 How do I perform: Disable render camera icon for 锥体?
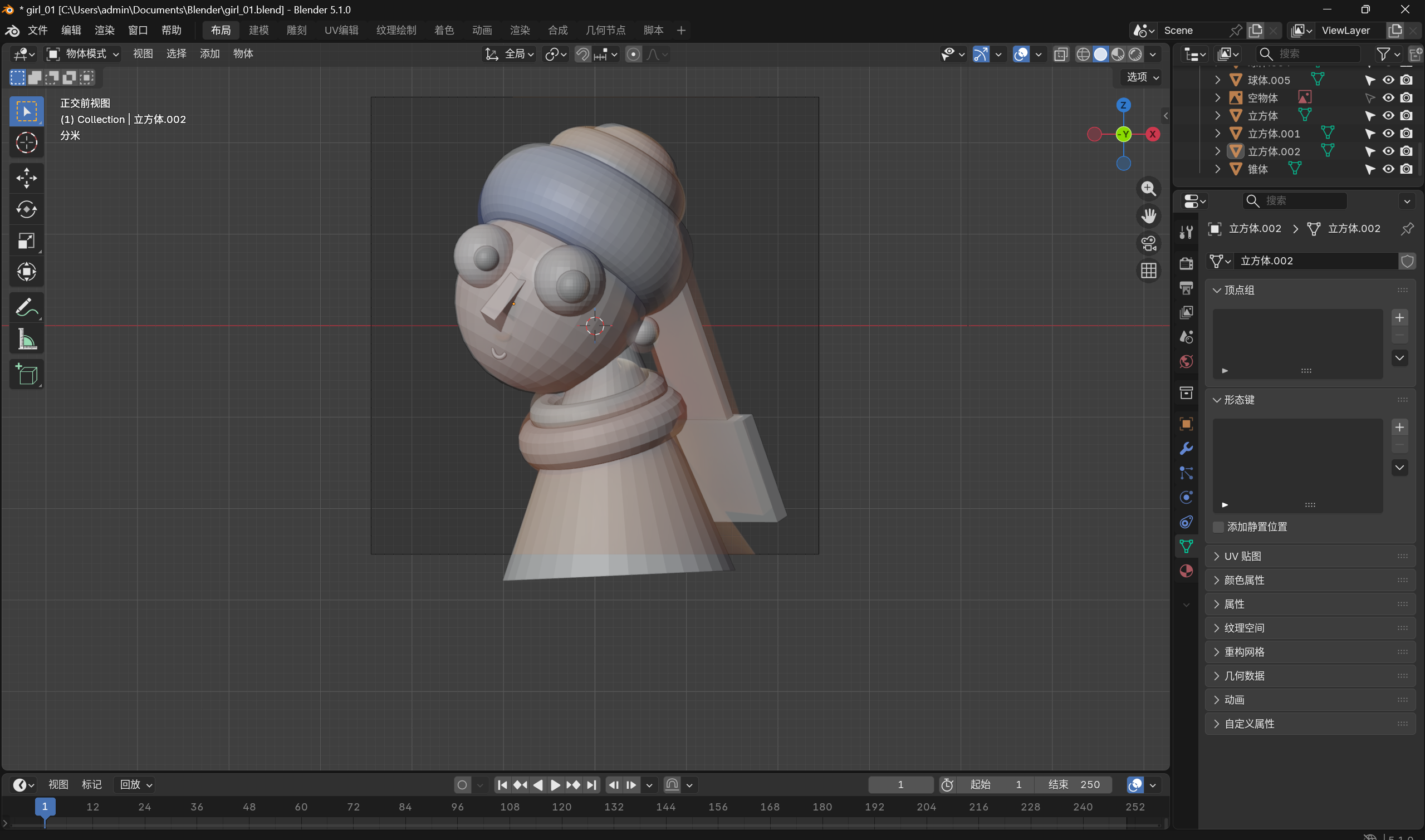click(1406, 169)
